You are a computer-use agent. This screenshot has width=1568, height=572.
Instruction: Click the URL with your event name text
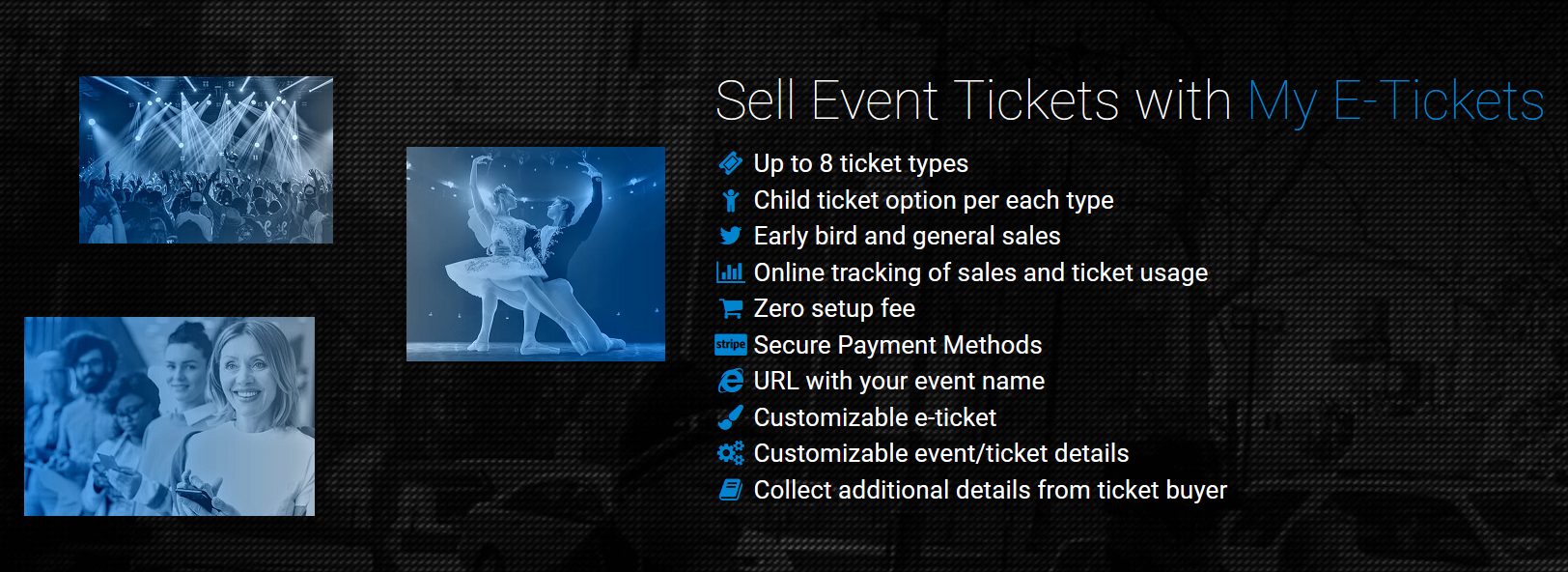pos(899,382)
